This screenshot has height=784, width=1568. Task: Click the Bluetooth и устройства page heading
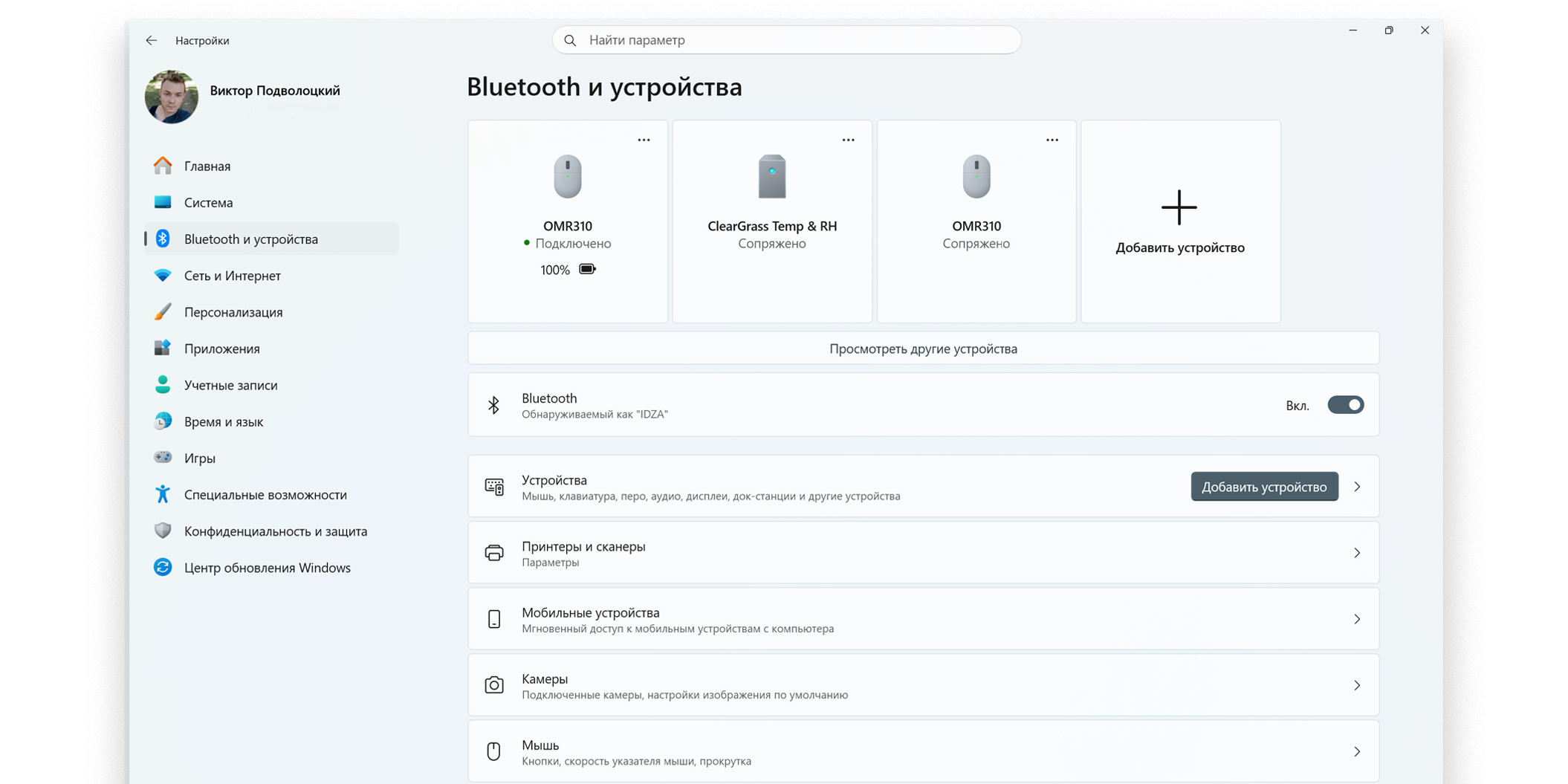pyautogui.click(x=604, y=87)
